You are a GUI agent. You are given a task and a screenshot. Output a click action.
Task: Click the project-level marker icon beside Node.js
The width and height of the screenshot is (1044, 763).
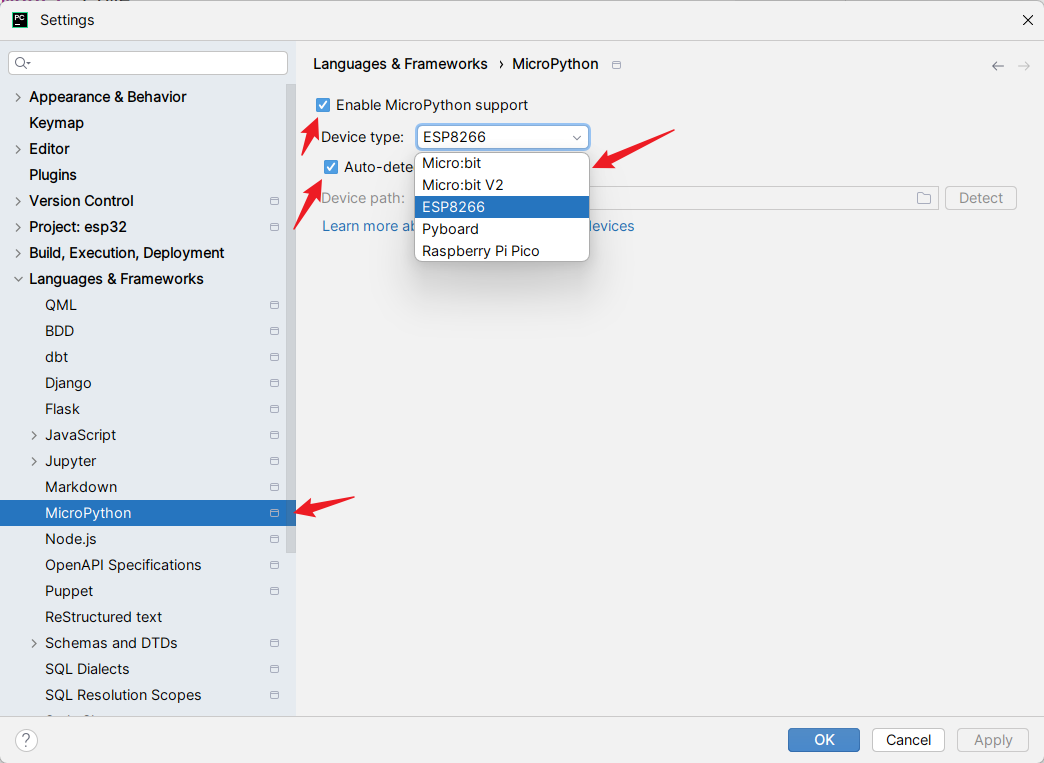[274, 539]
